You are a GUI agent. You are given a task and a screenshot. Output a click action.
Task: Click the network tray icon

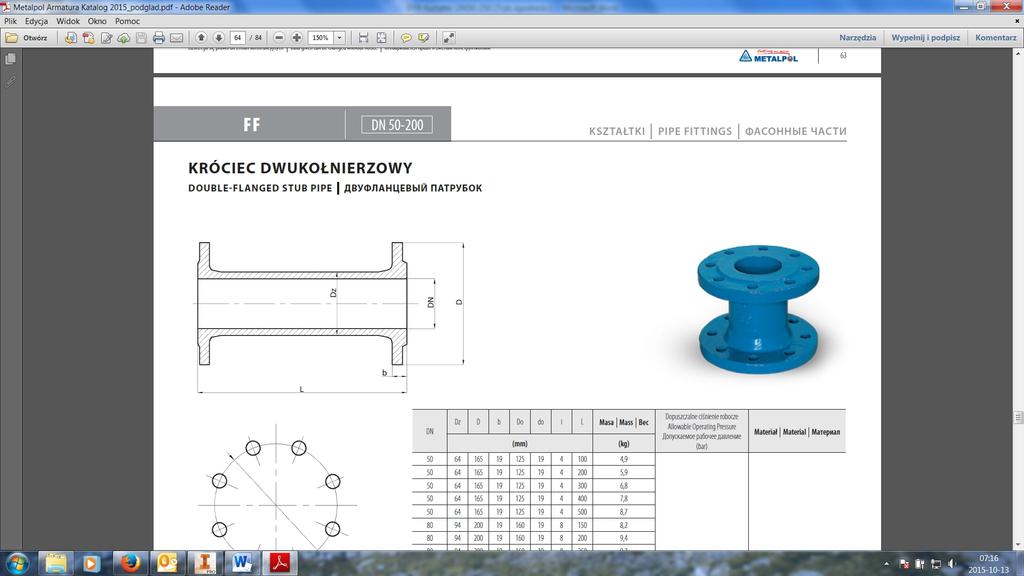936,564
